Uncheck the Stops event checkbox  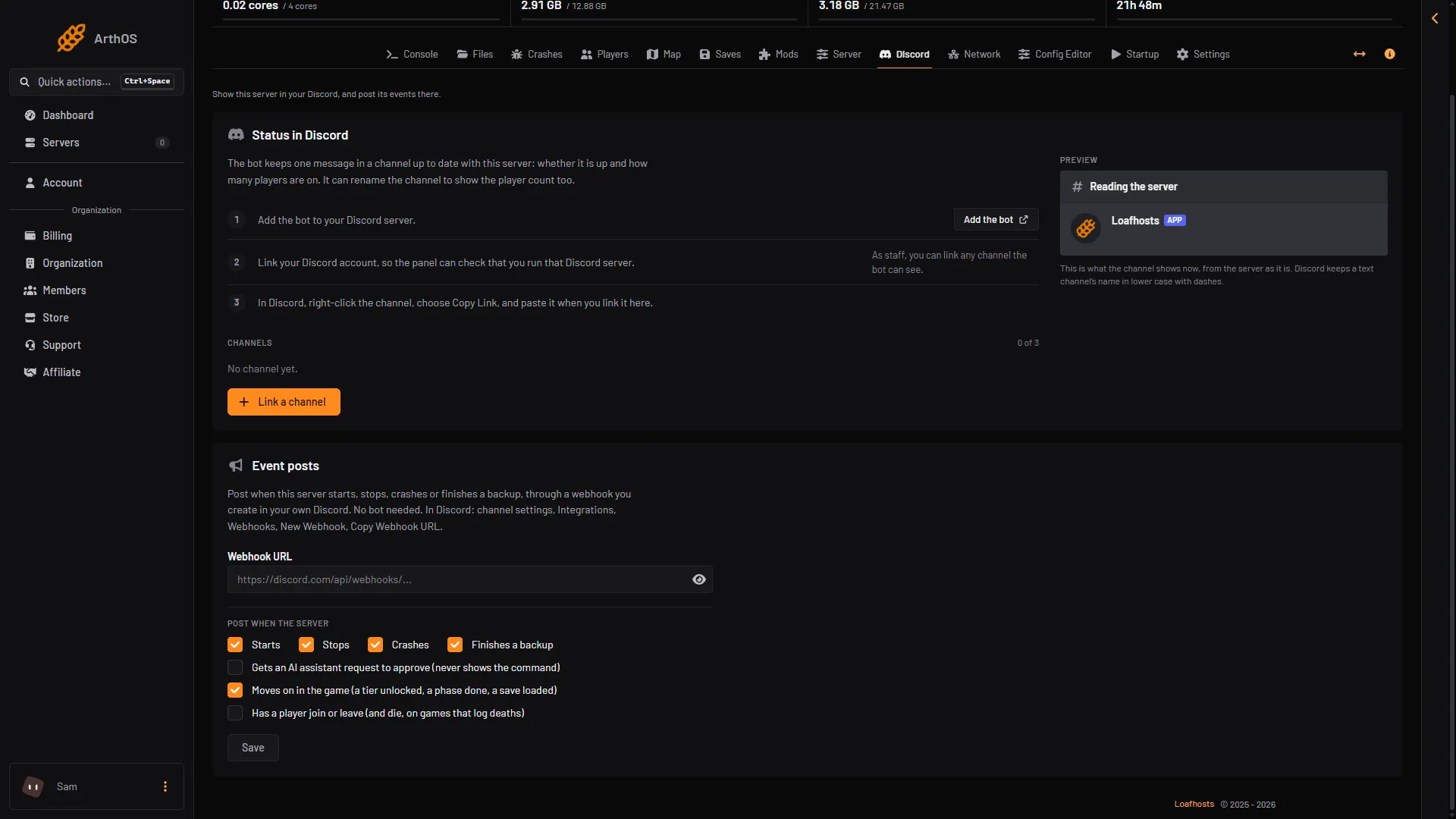[x=306, y=645]
